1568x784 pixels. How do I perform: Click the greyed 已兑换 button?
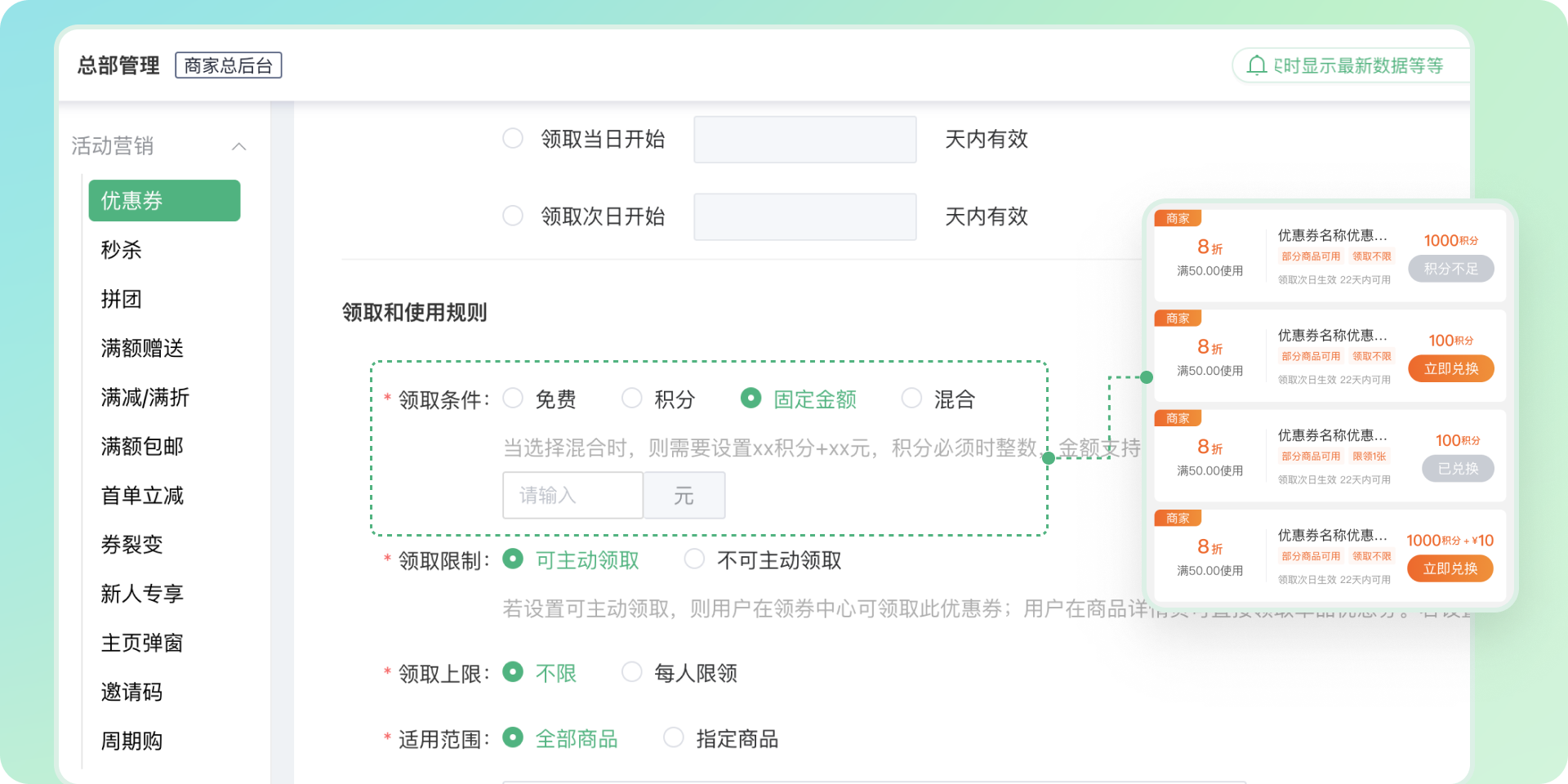pyautogui.click(x=1459, y=469)
